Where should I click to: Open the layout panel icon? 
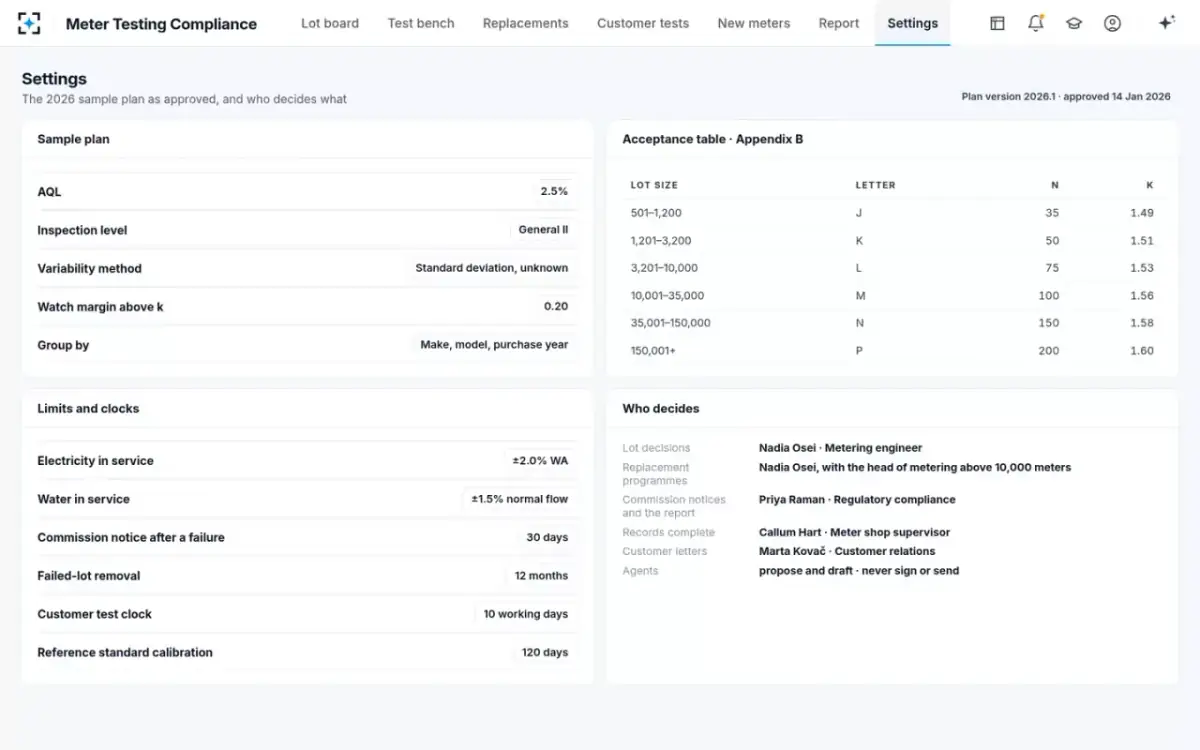pos(997,23)
